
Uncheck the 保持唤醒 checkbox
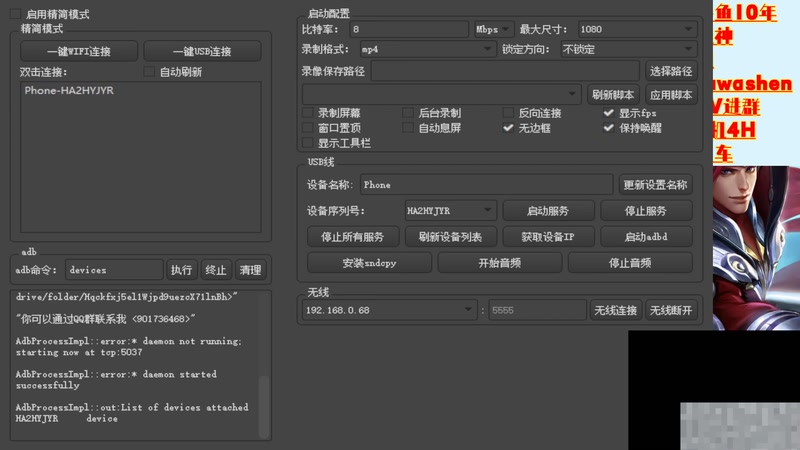(608, 128)
